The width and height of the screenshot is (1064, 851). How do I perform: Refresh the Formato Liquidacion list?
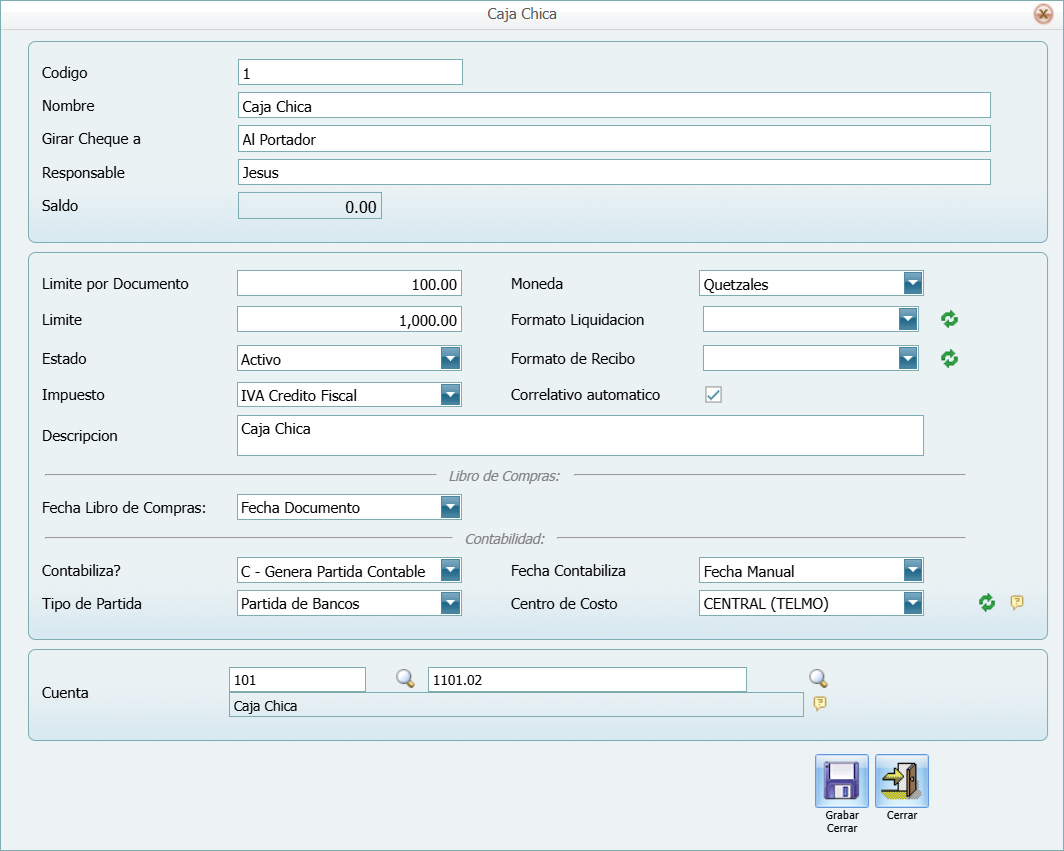coord(948,318)
